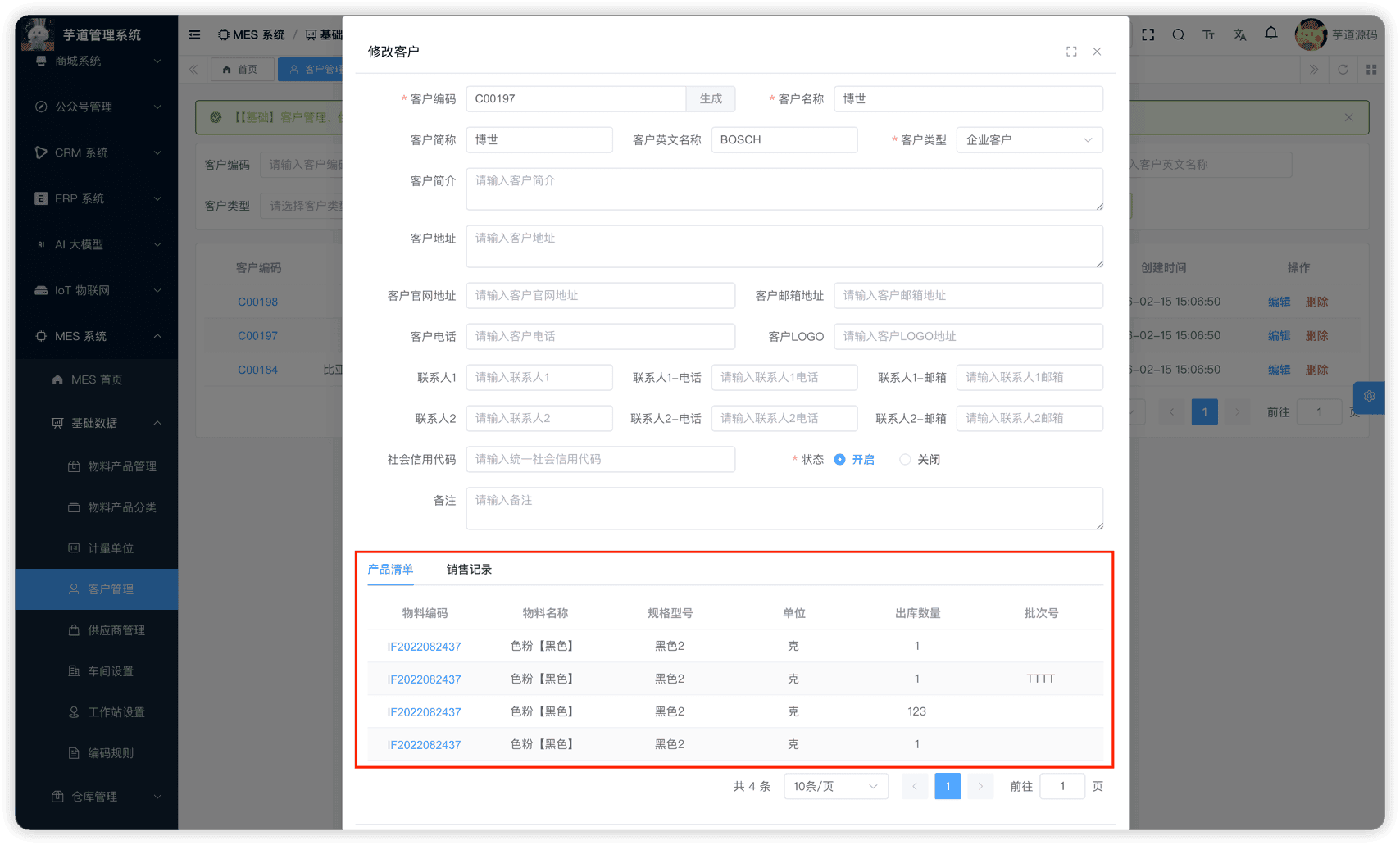Open the 10条/页 page size dropdown
This screenshot has width=1400, height=845.
(835, 787)
